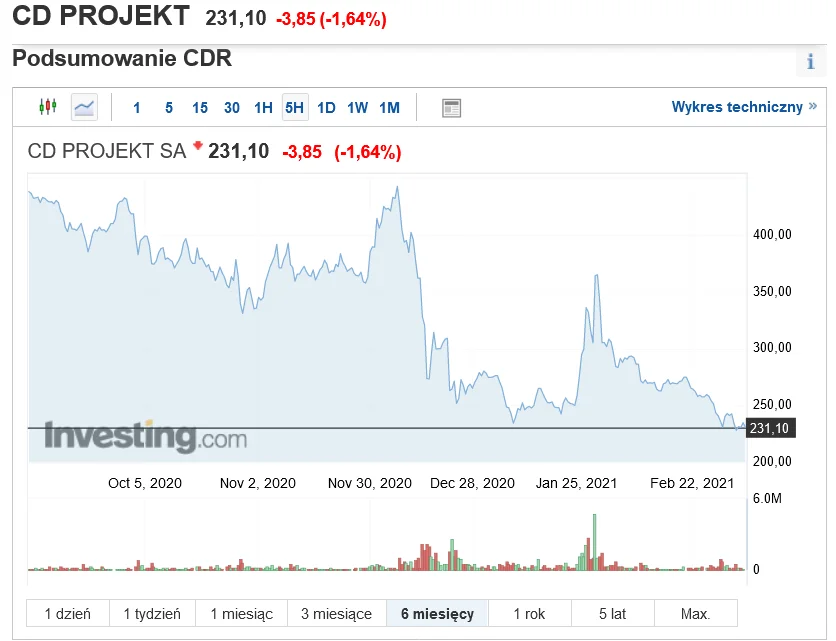
Task: Select the 1 dzień range tab
Action: 68,613
